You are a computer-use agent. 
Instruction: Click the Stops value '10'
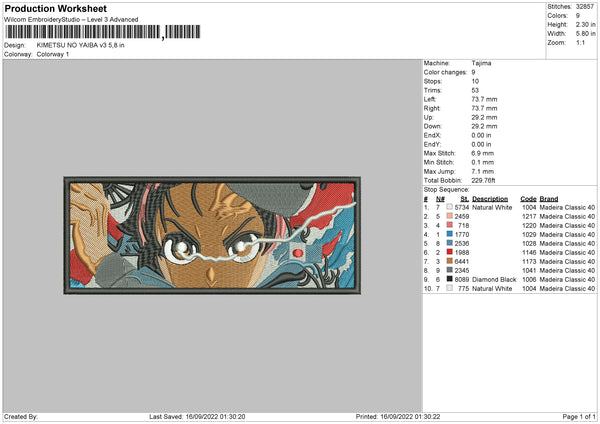(x=475, y=82)
